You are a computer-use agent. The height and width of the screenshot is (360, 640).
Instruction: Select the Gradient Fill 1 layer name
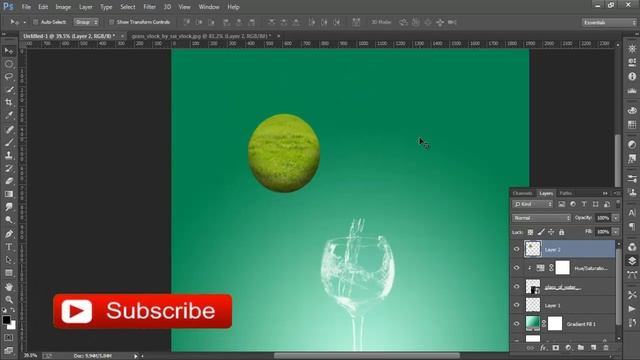tap(581, 324)
